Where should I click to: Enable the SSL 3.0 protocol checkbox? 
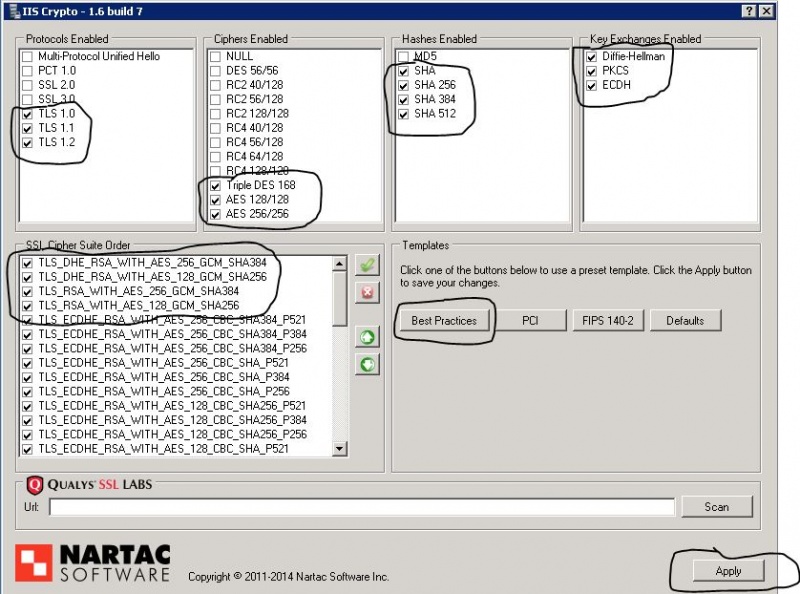tap(27, 100)
